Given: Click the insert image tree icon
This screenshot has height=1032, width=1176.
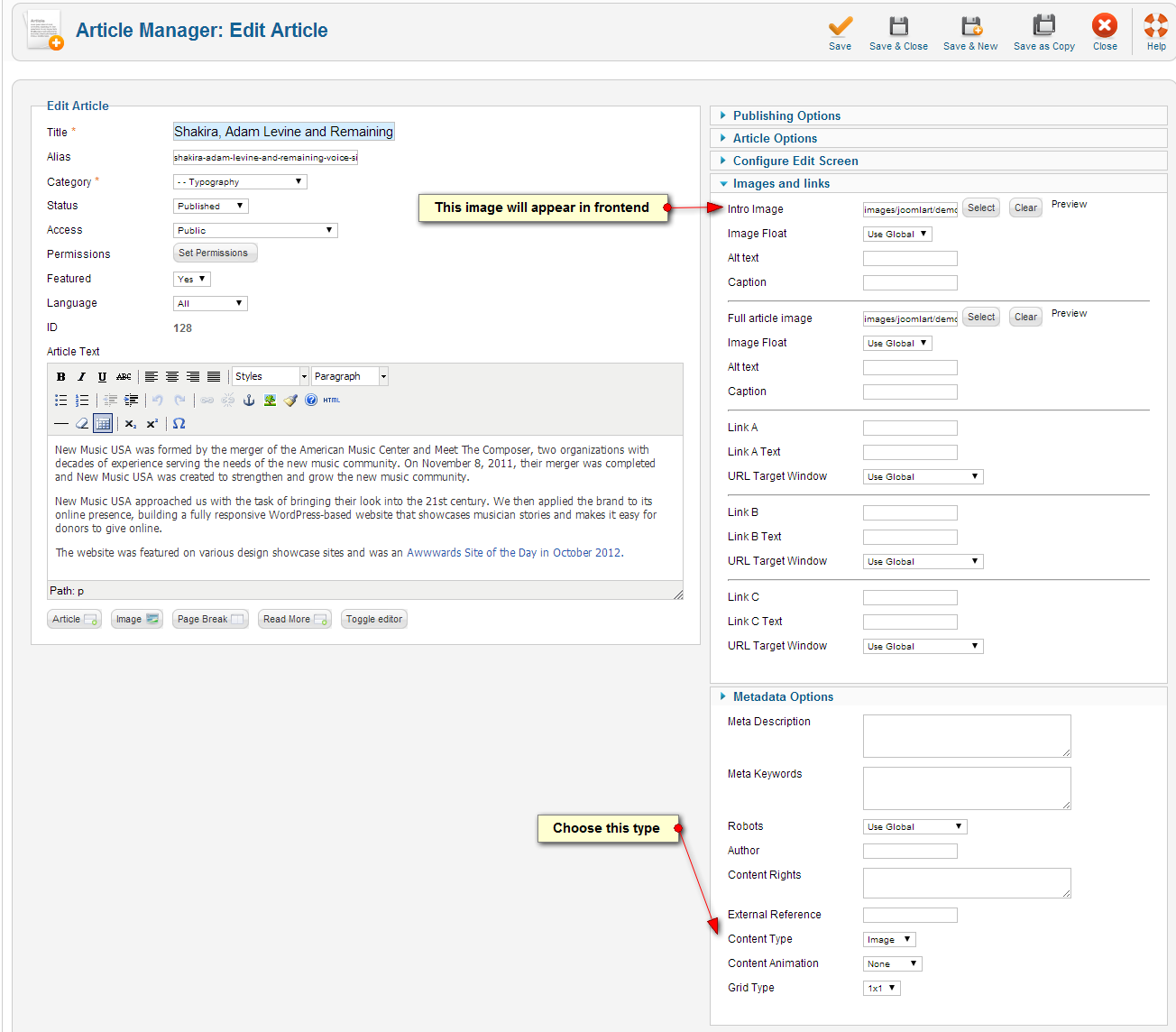Looking at the screenshot, I should point(270,401).
